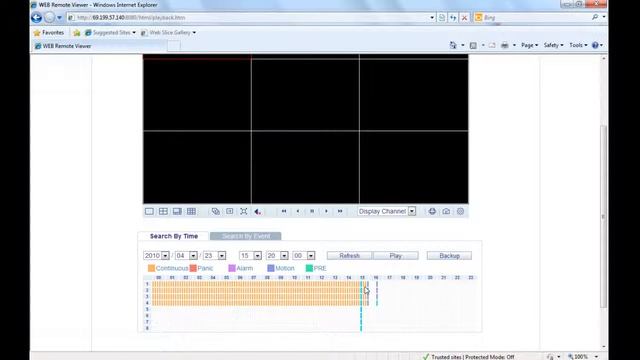Open the day dropdown showing 23

point(222,256)
